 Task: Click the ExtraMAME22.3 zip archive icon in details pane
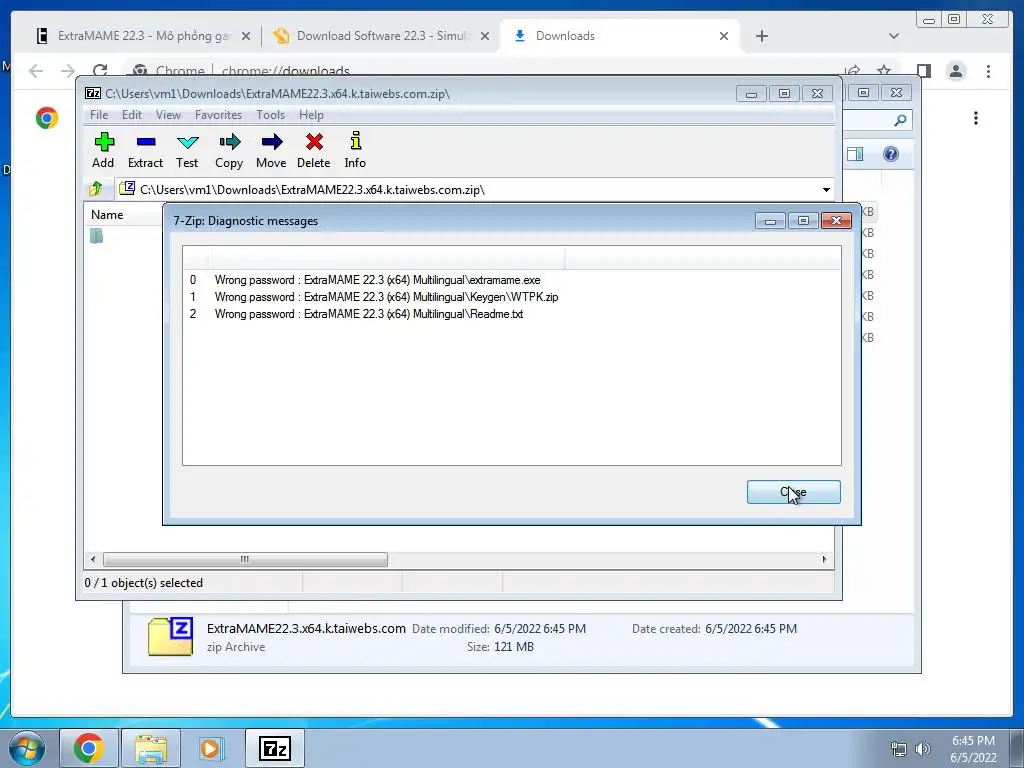click(x=170, y=637)
